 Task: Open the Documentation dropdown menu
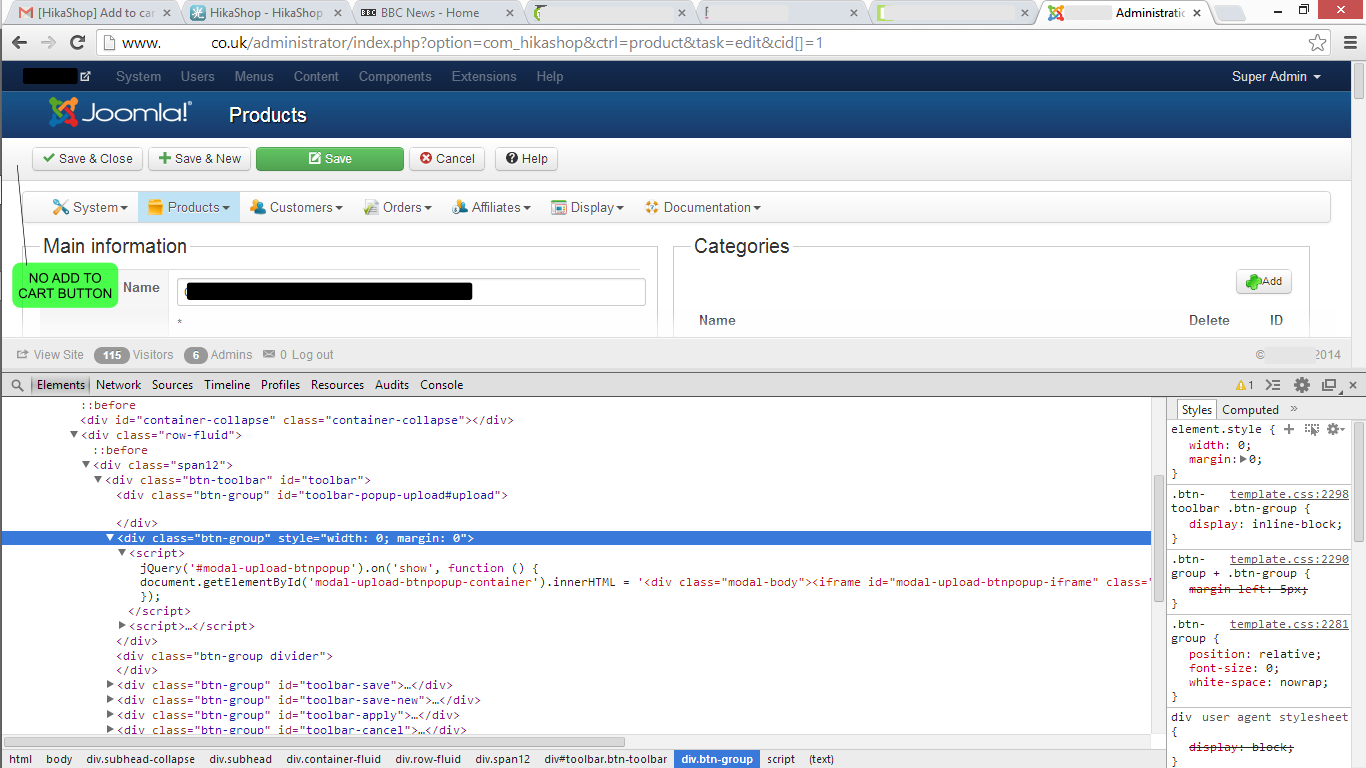coord(703,207)
